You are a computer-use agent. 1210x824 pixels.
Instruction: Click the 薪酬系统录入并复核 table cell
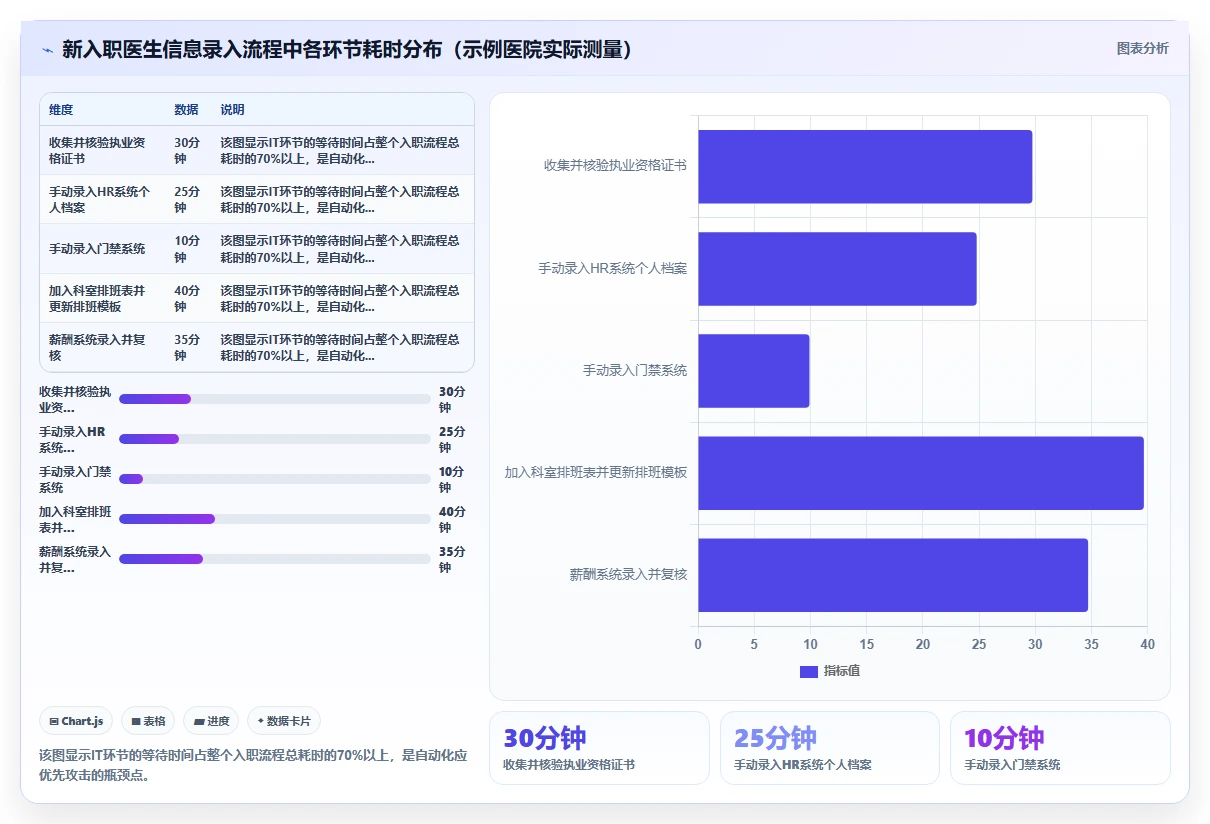[102, 348]
